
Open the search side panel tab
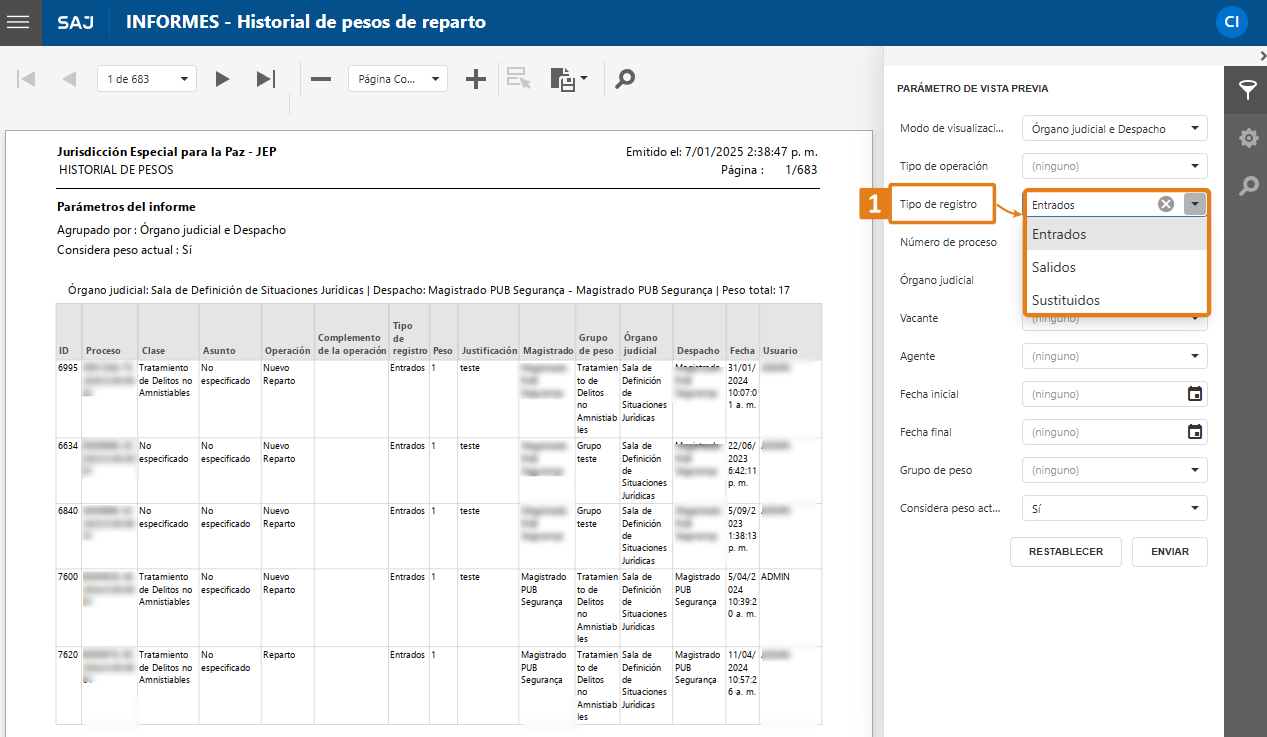[x=1247, y=186]
